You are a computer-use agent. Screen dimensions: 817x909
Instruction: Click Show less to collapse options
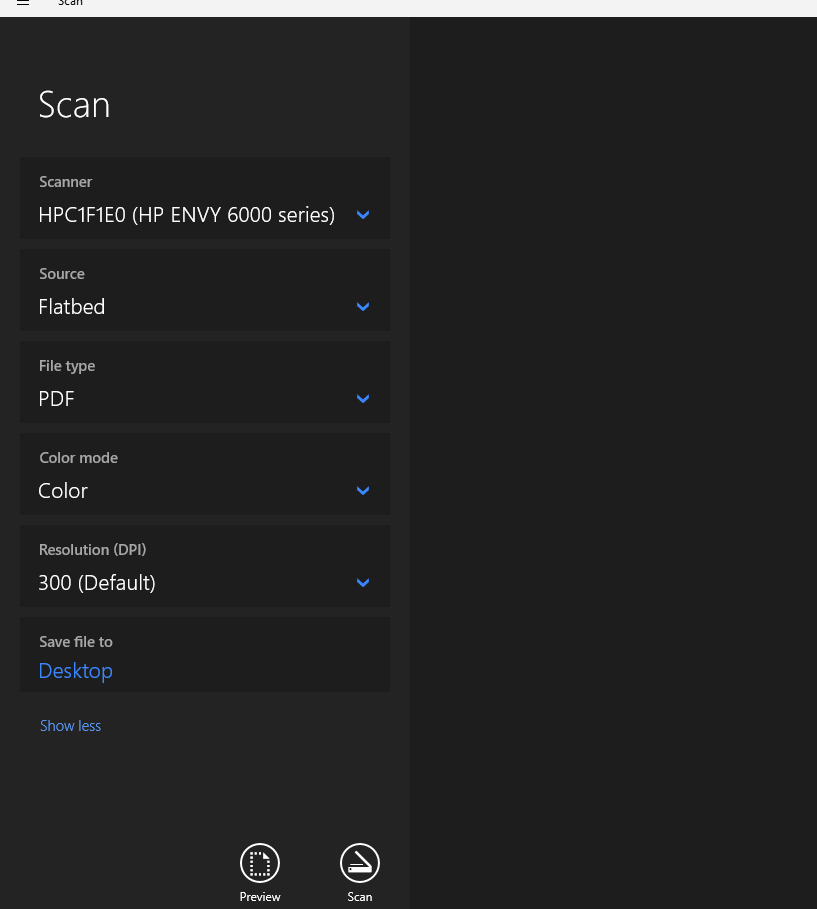point(70,725)
